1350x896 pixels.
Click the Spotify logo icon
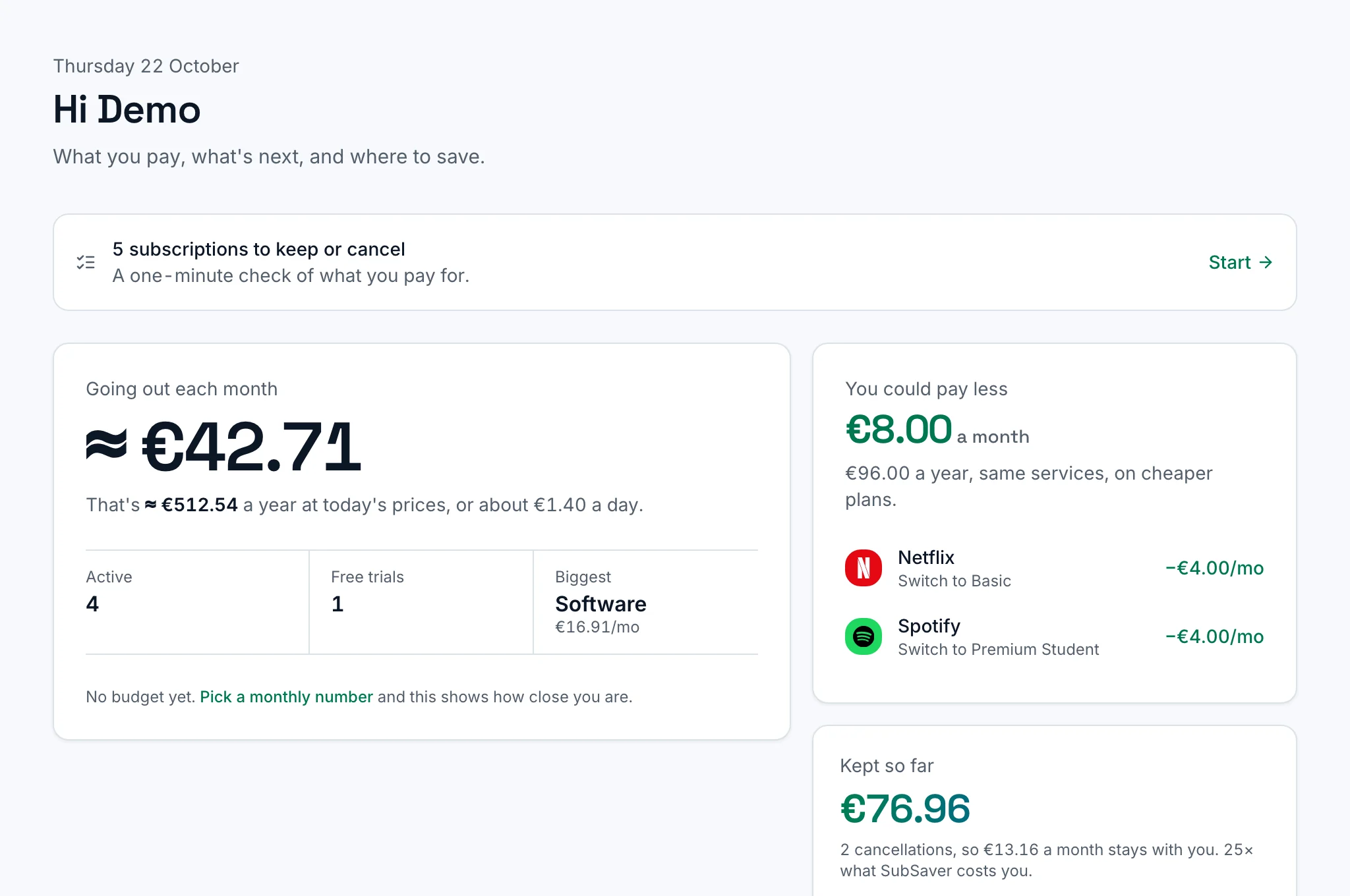(x=864, y=636)
